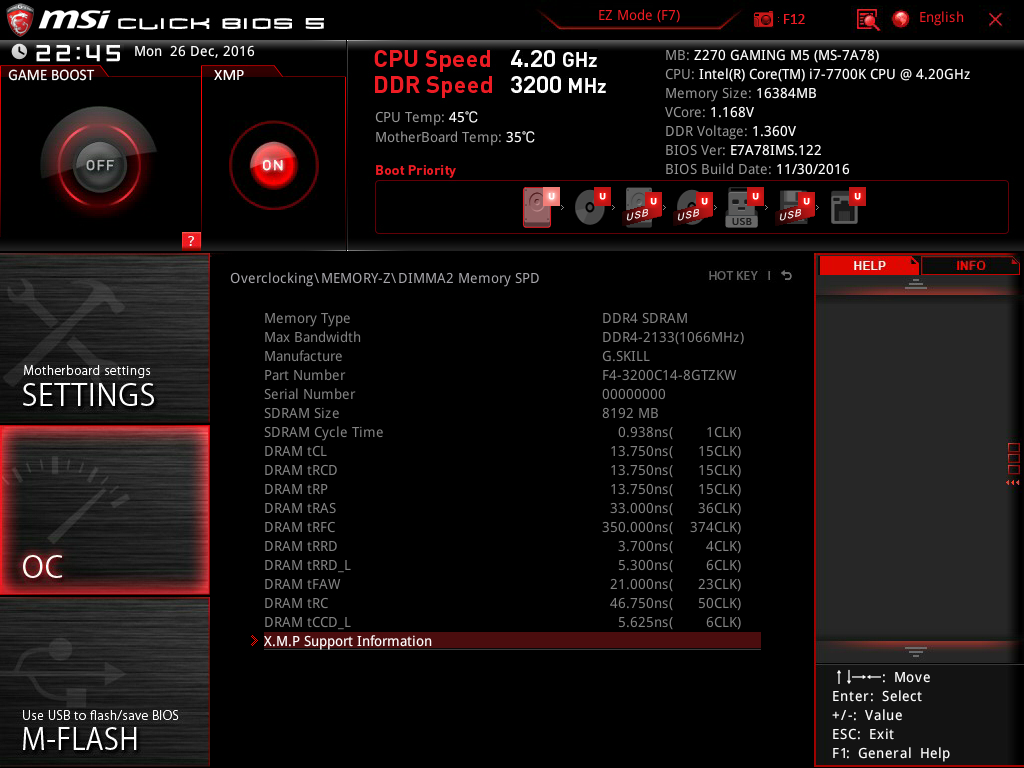This screenshot has width=1024, height=768.
Task: Click the Memory Type row value DDR4 SDRAM
Action: [645, 318]
